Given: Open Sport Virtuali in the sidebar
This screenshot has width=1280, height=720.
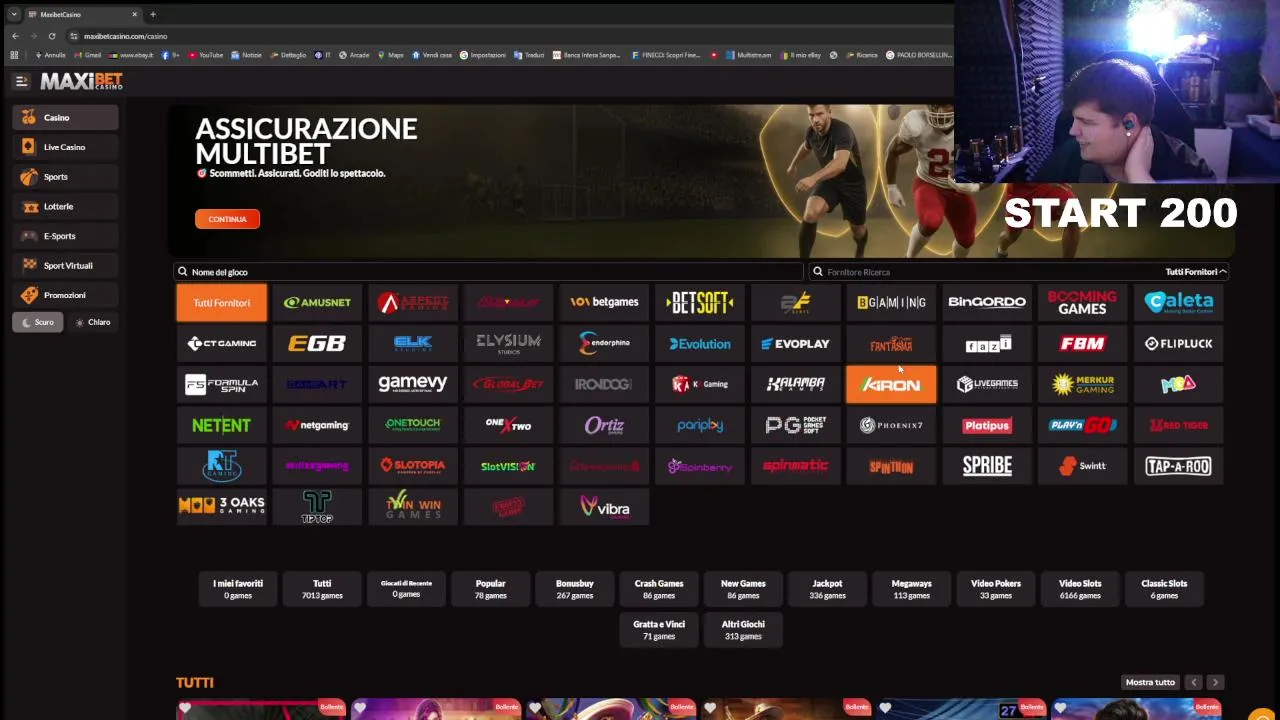Looking at the screenshot, I should tap(65, 265).
